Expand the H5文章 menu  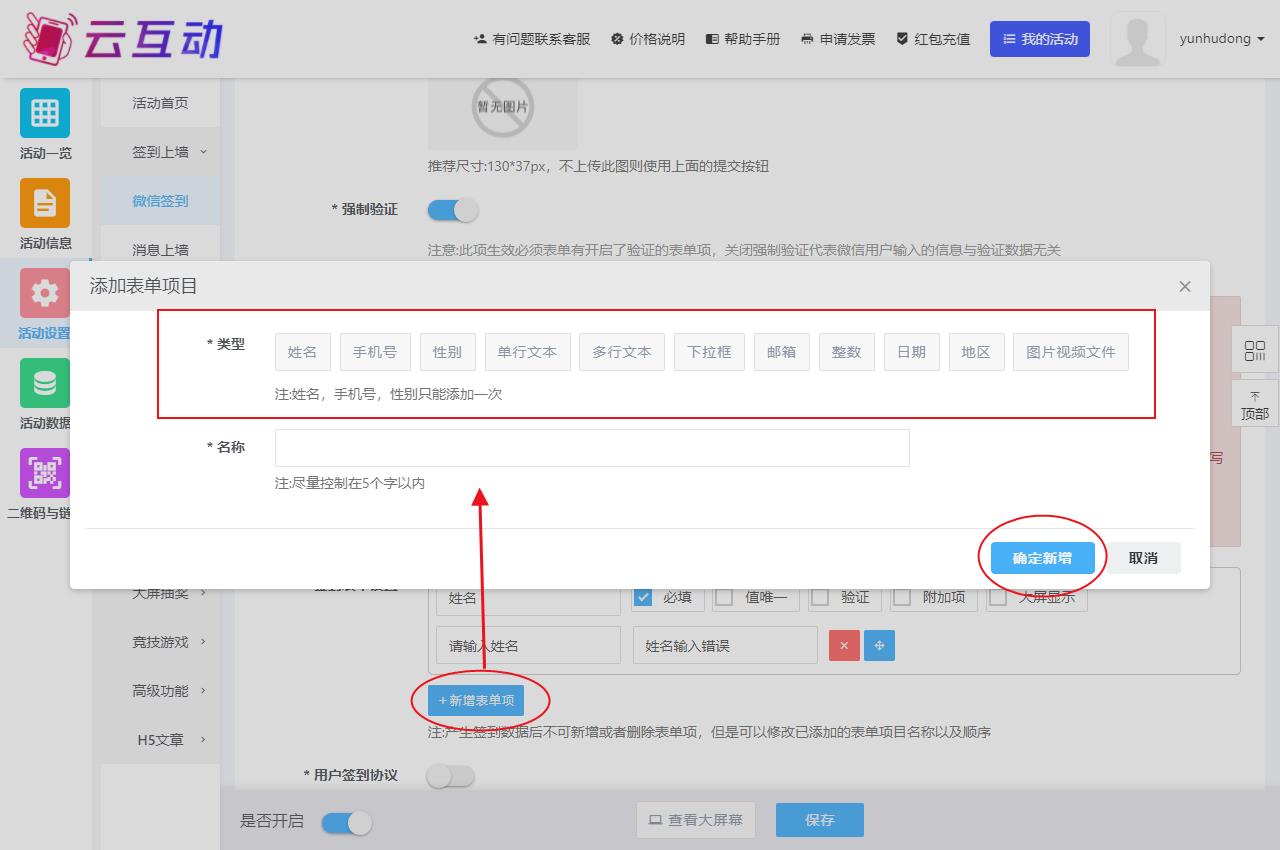coord(160,740)
